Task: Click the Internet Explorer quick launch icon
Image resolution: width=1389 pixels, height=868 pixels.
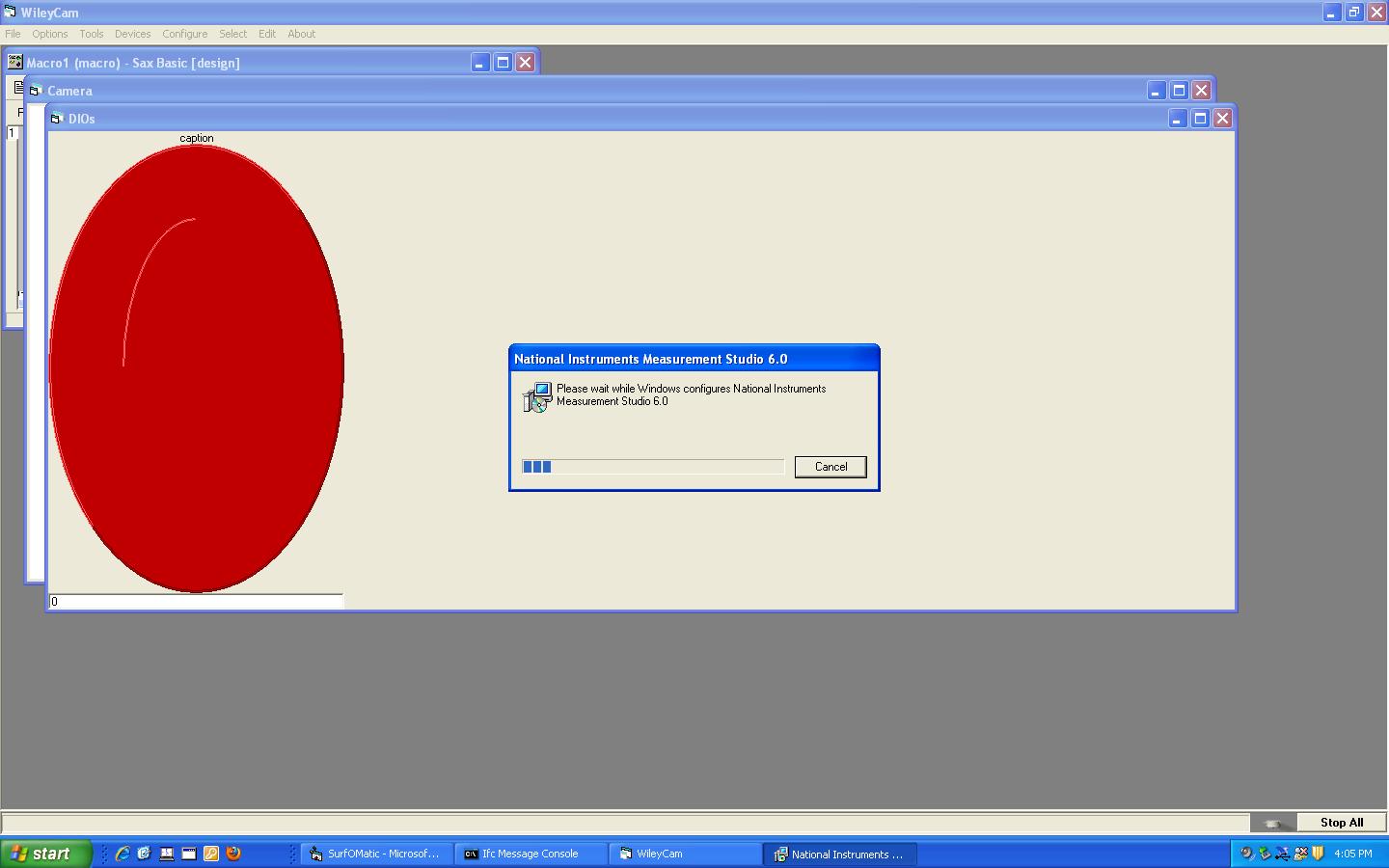Action: [x=123, y=854]
